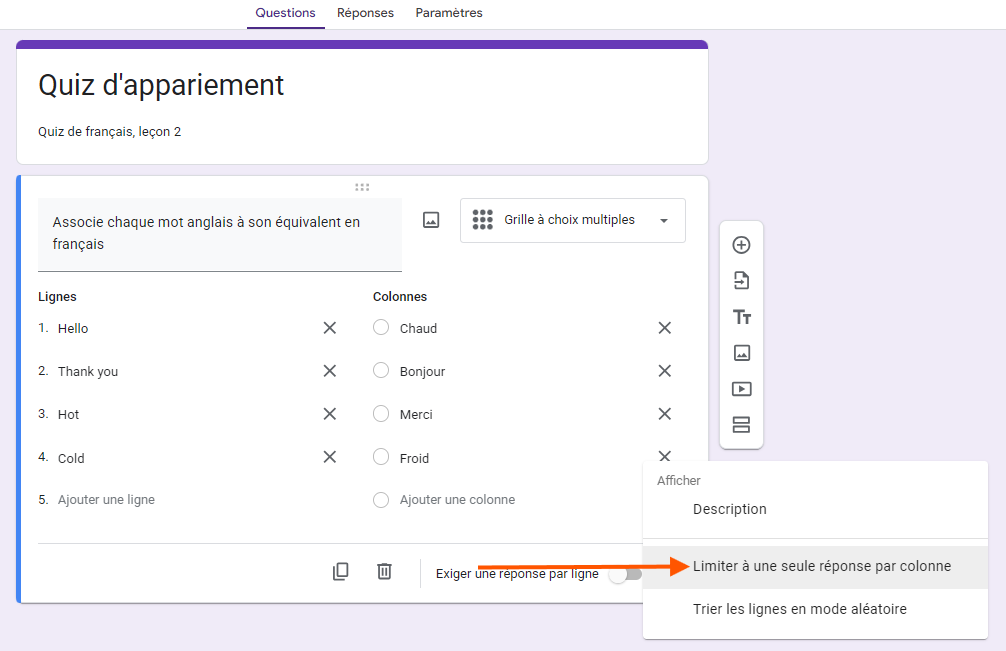Remove the 'Hello' row

[329, 328]
